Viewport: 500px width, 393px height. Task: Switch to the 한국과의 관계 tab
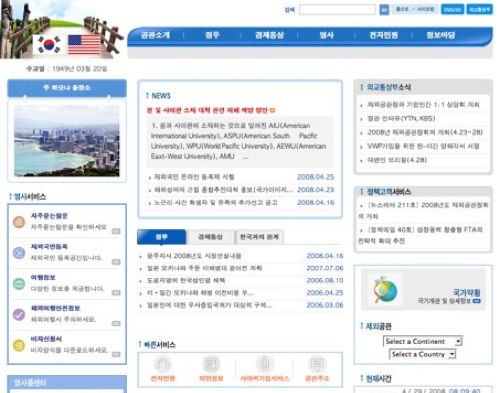coord(259,237)
